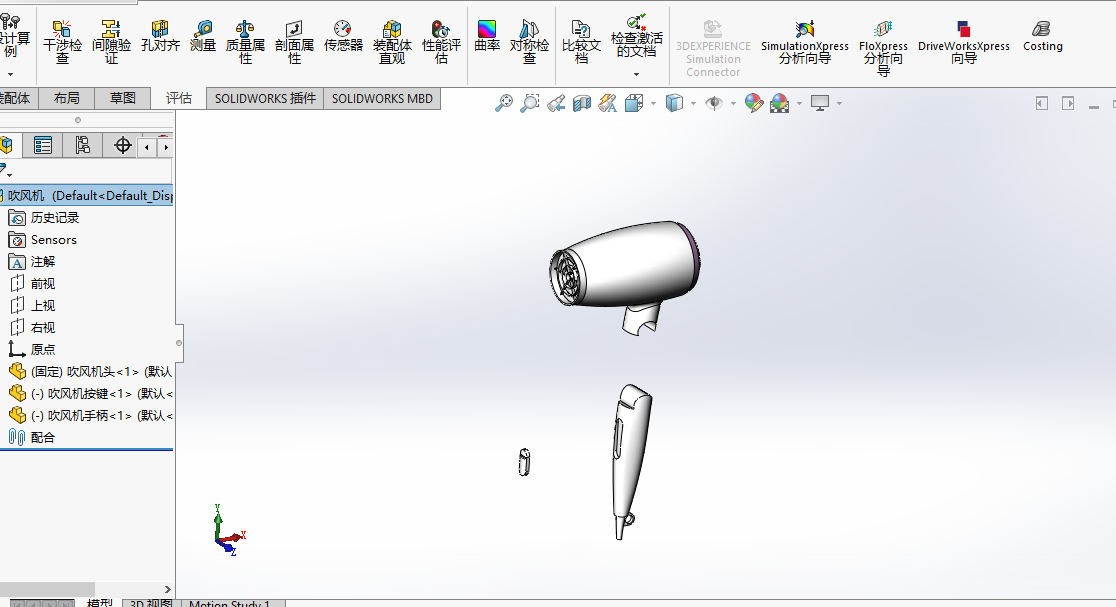1116x607 pixels.
Task: Open Dynamic Annotation Views icon
Action: [x=607, y=103]
